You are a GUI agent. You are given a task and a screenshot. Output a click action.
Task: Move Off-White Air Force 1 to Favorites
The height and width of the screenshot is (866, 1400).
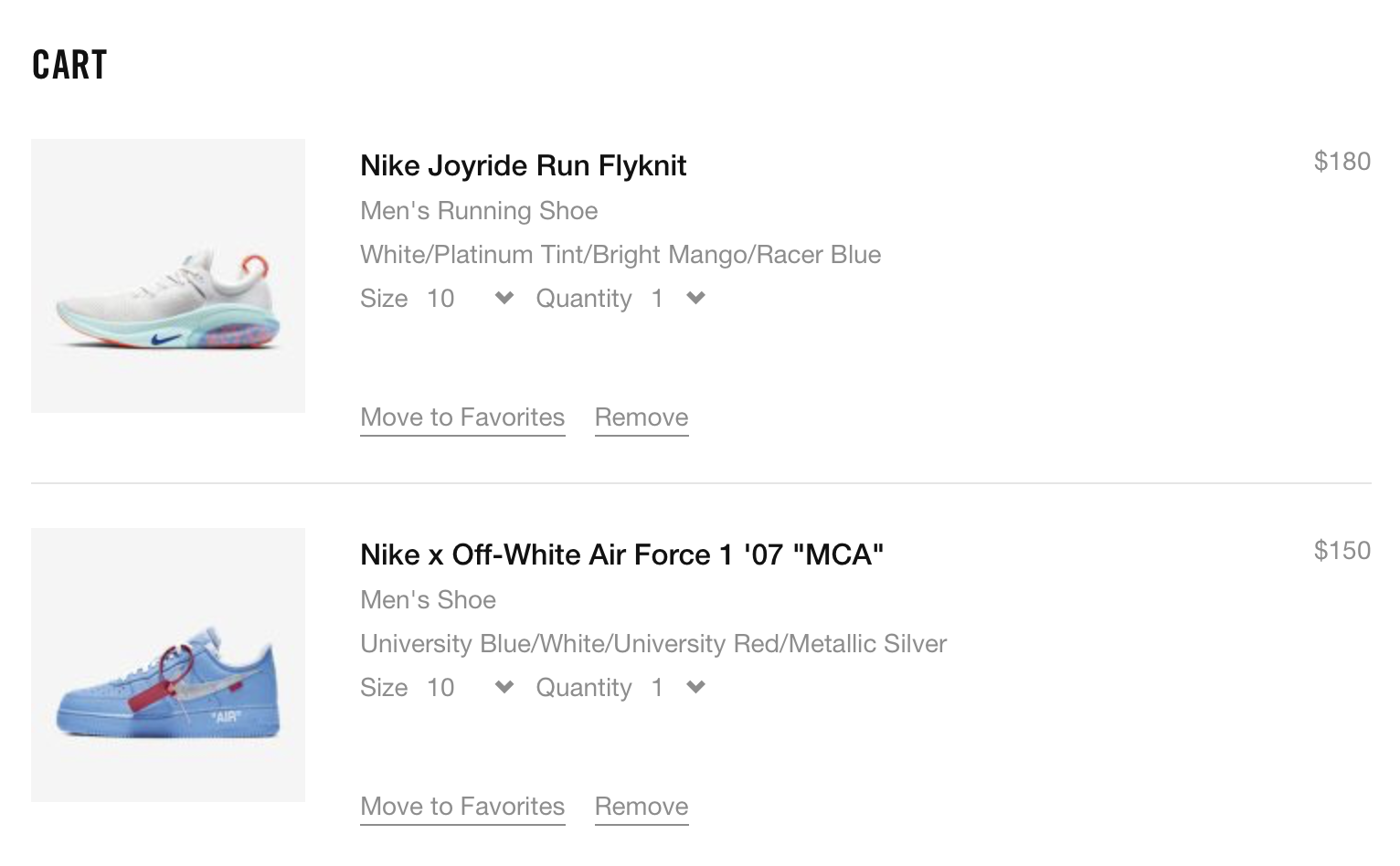pyautogui.click(x=462, y=807)
